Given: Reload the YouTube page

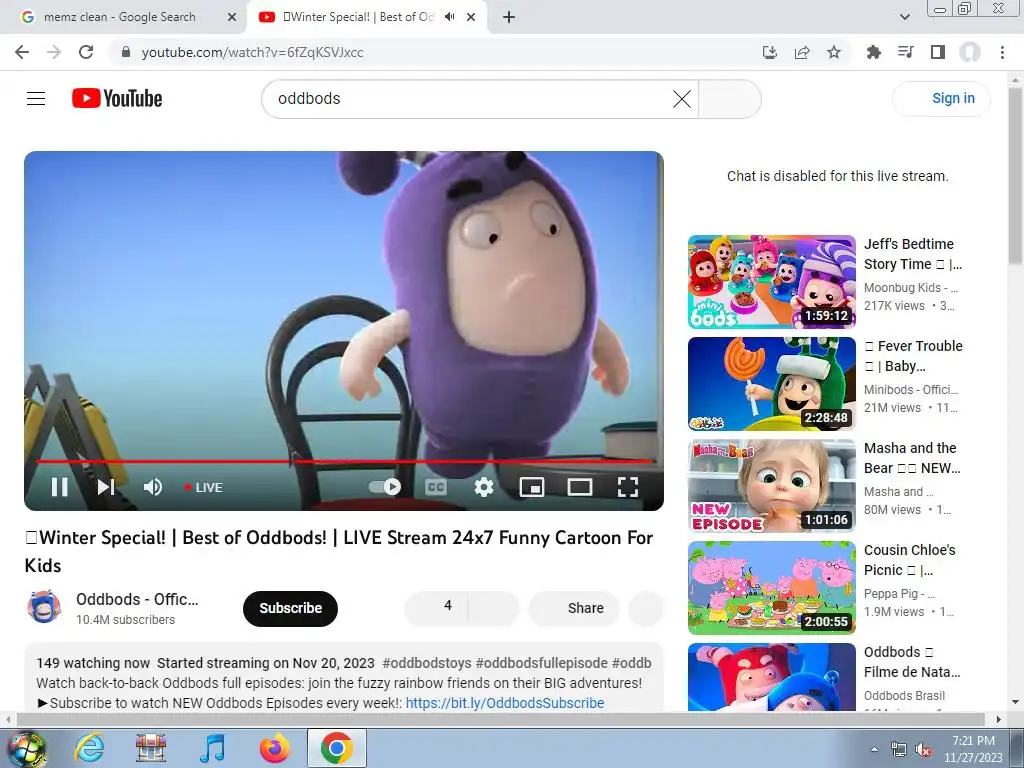Looking at the screenshot, I should tap(86, 52).
